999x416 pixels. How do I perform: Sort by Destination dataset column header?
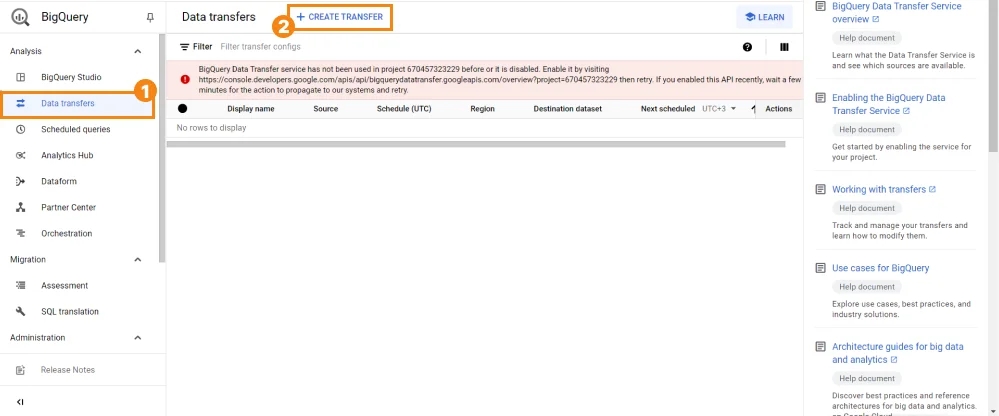click(x=568, y=109)
